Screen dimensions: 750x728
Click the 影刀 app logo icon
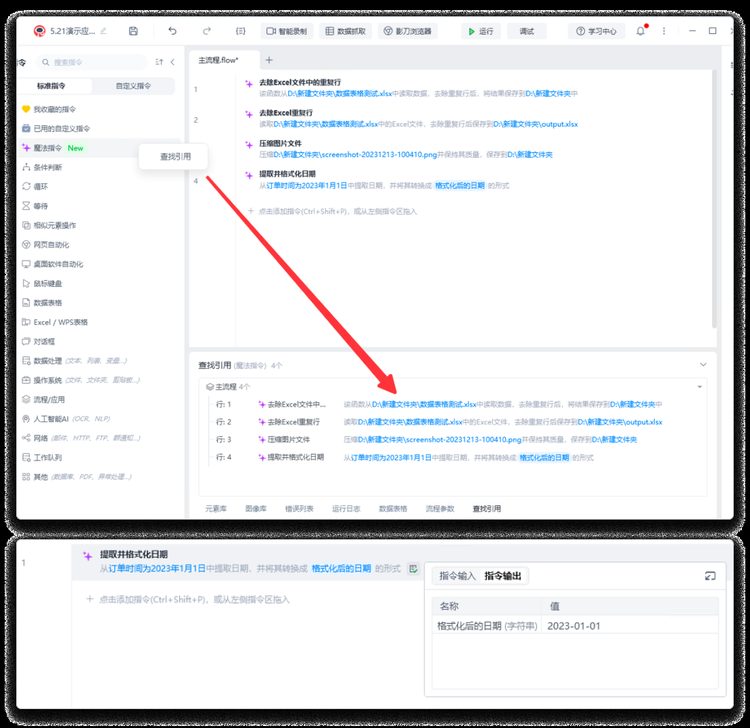pos(39,31)
